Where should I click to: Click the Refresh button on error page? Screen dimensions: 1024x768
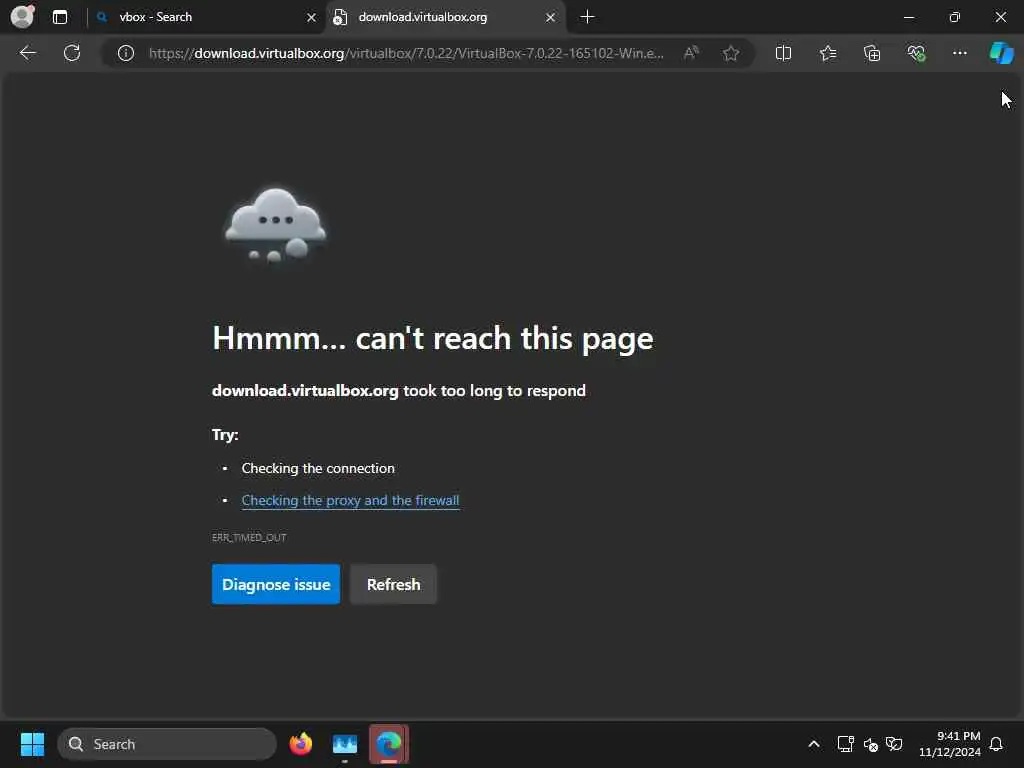tap(393, 584)
